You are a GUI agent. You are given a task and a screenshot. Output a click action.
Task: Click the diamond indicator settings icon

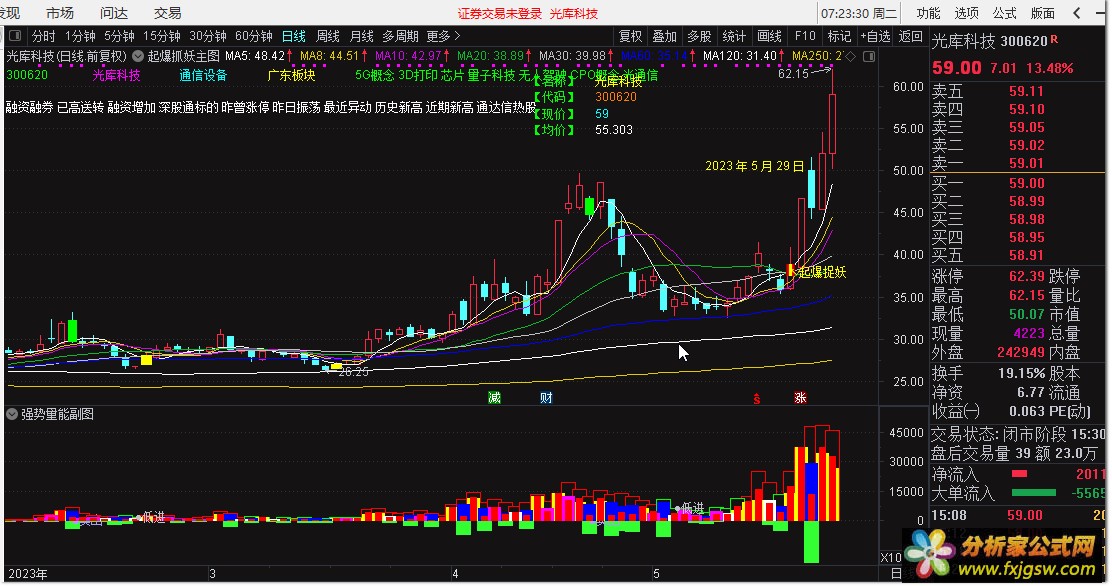851,56
